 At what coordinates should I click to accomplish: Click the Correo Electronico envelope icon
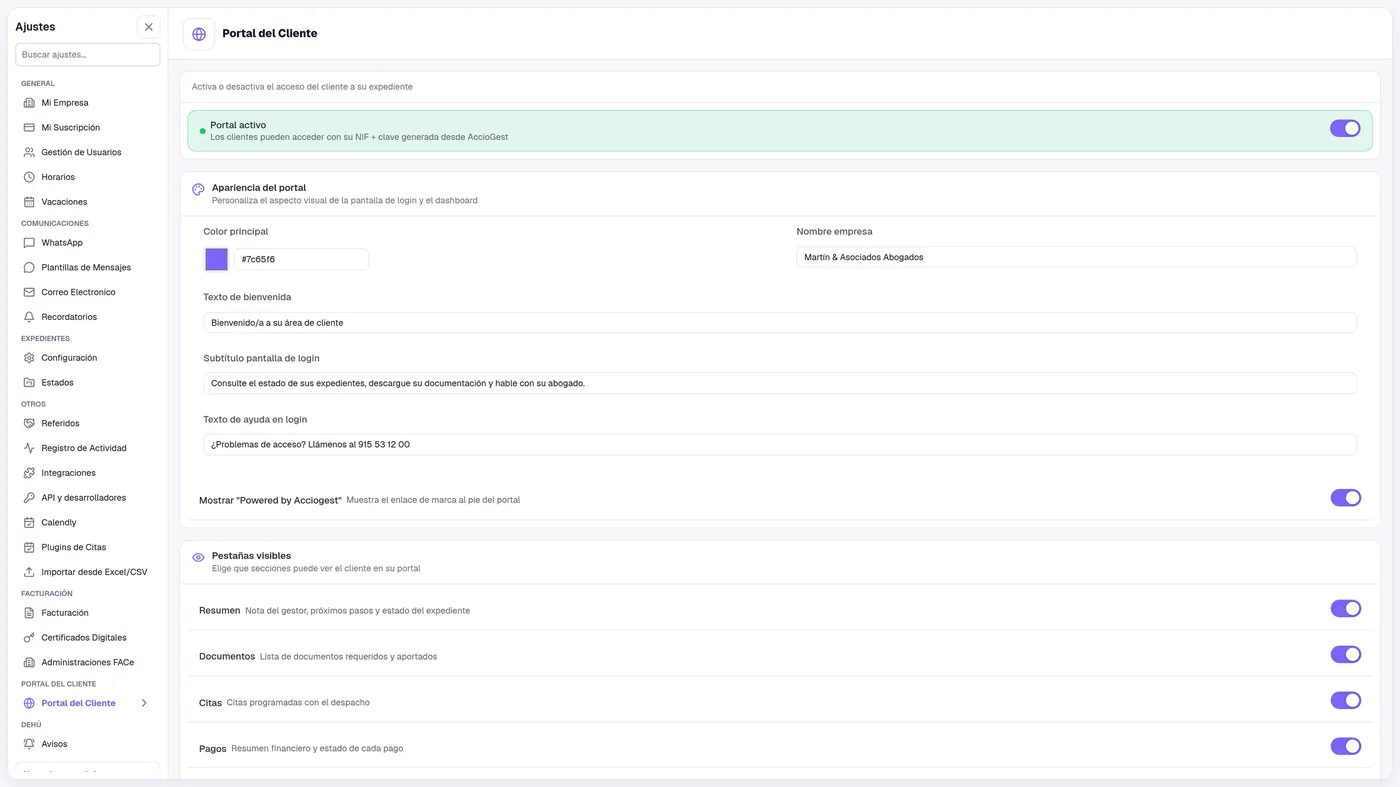pyautogui.click(x=29, y=292)
